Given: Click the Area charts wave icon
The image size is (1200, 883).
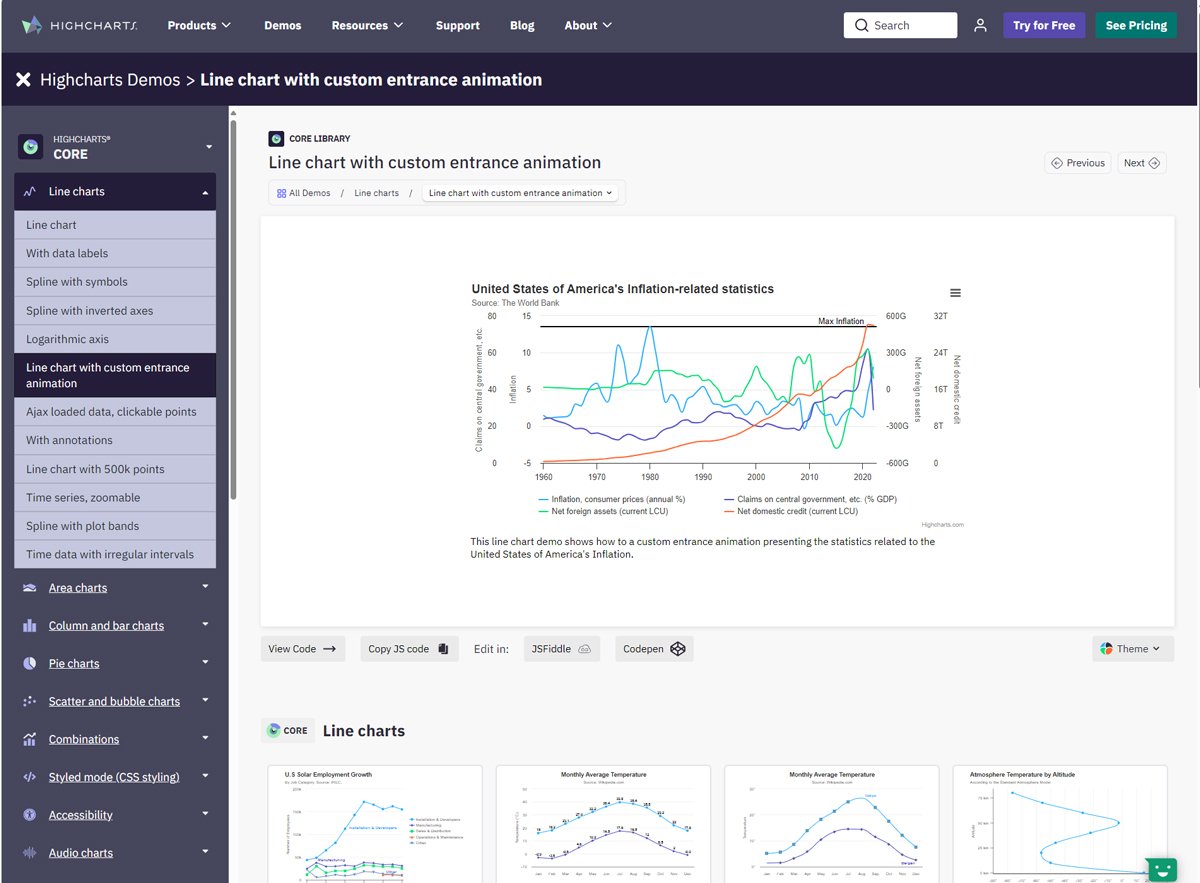Looking at the screenshot, I should tap(29, 587).
